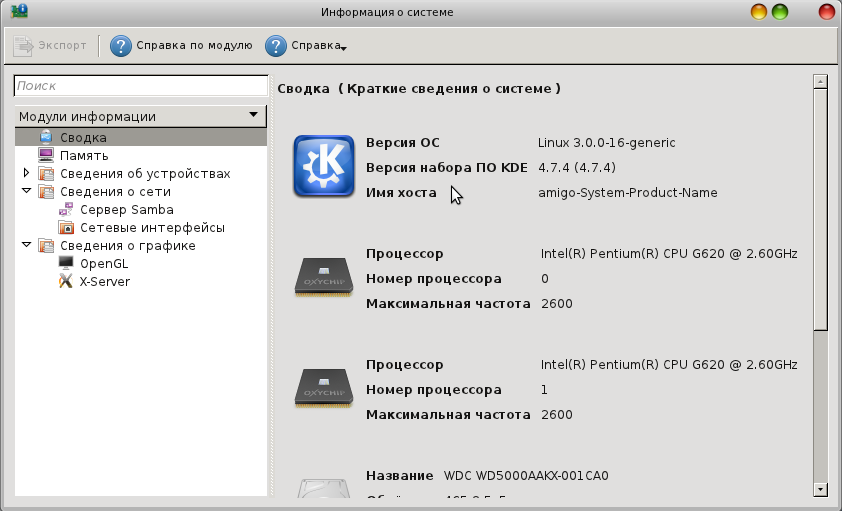Select Сведения об устройствах item
The height and width of the screenshot is (511, 842).
(x=145, y=173)
